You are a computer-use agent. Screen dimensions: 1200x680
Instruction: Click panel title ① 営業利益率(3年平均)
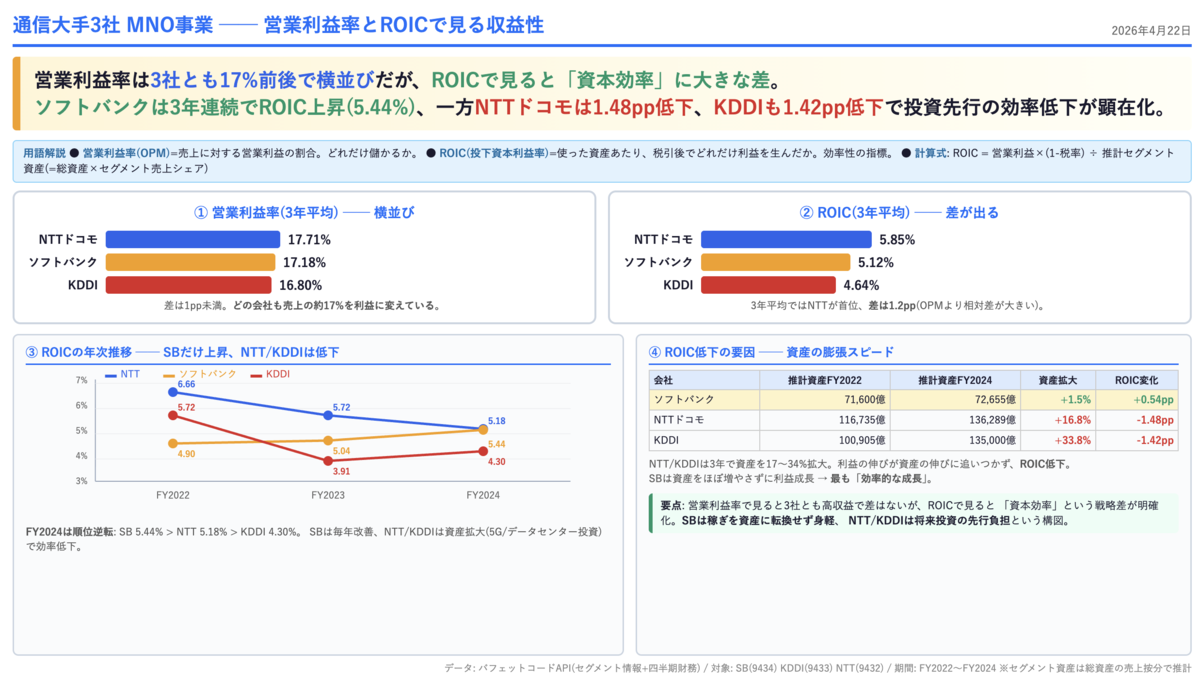pyautogui.click(x=303, y=212)
